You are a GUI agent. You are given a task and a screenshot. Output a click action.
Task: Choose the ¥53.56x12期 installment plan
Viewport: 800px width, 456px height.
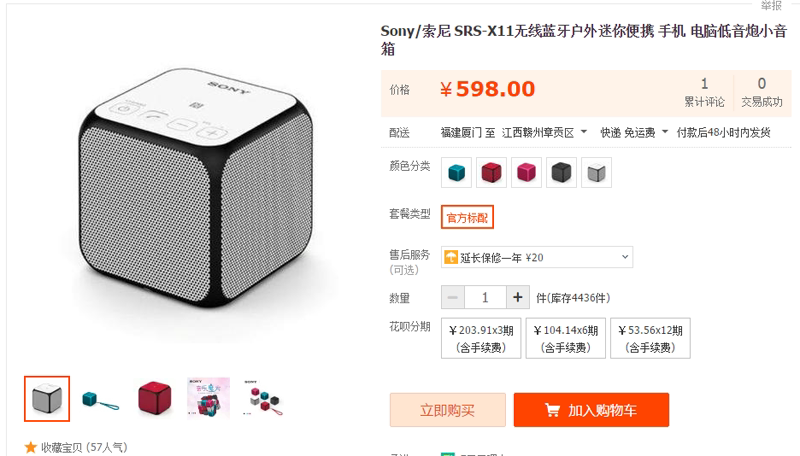coord(651,338)
